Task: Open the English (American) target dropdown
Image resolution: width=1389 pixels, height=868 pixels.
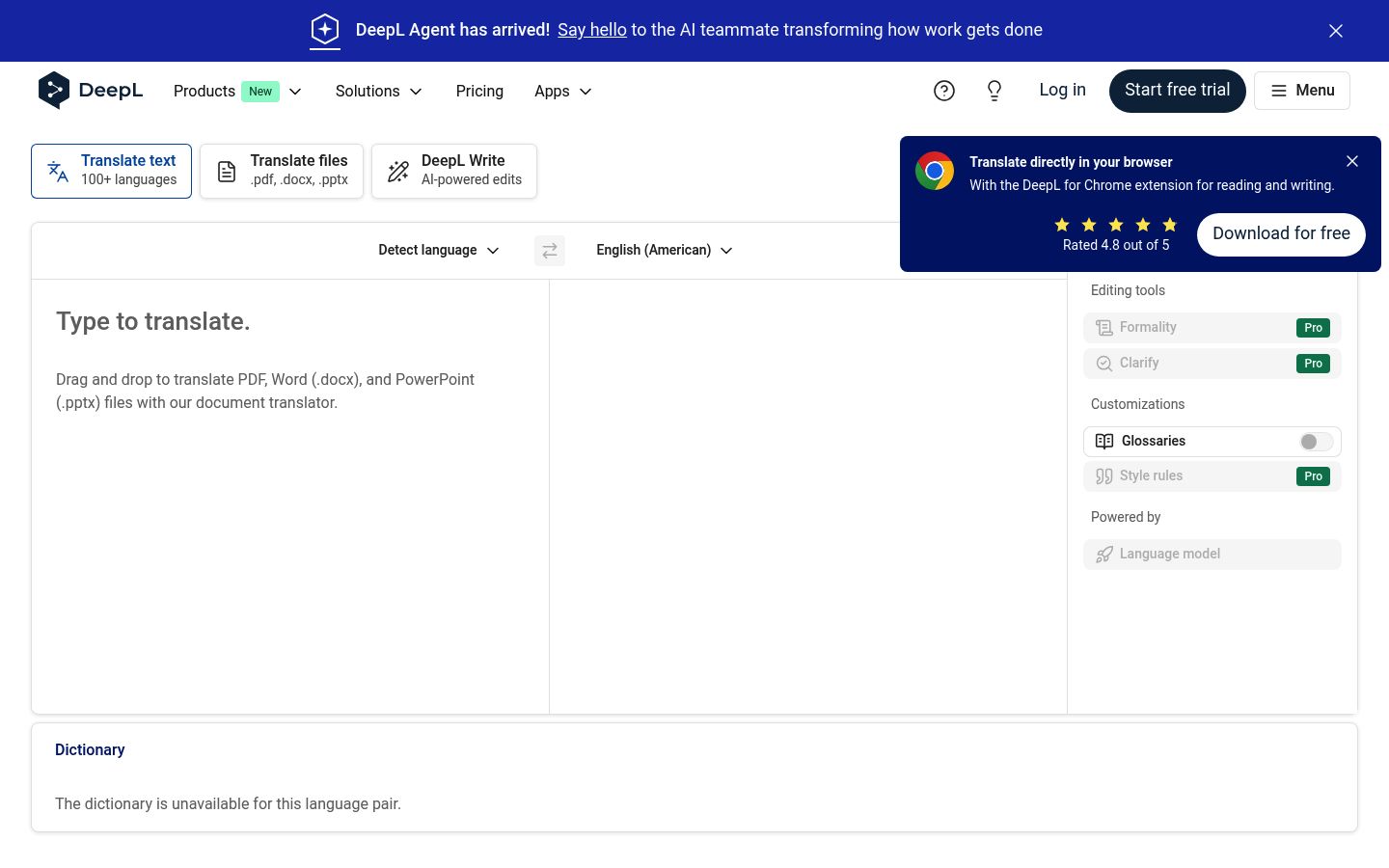Action: [x=665, y=251]
